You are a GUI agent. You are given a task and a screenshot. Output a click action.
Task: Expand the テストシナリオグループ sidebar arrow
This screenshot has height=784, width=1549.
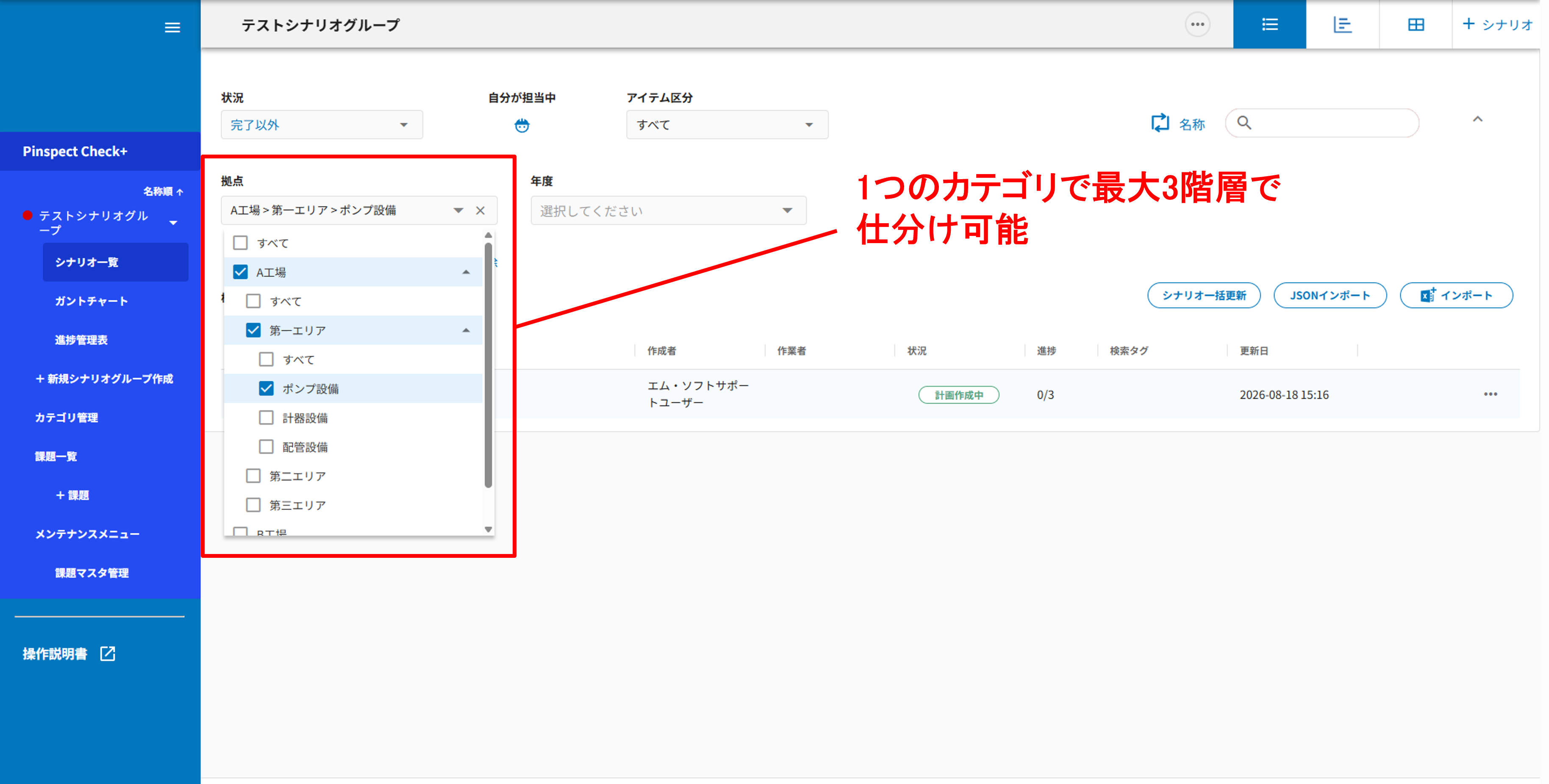click(173, 223)
